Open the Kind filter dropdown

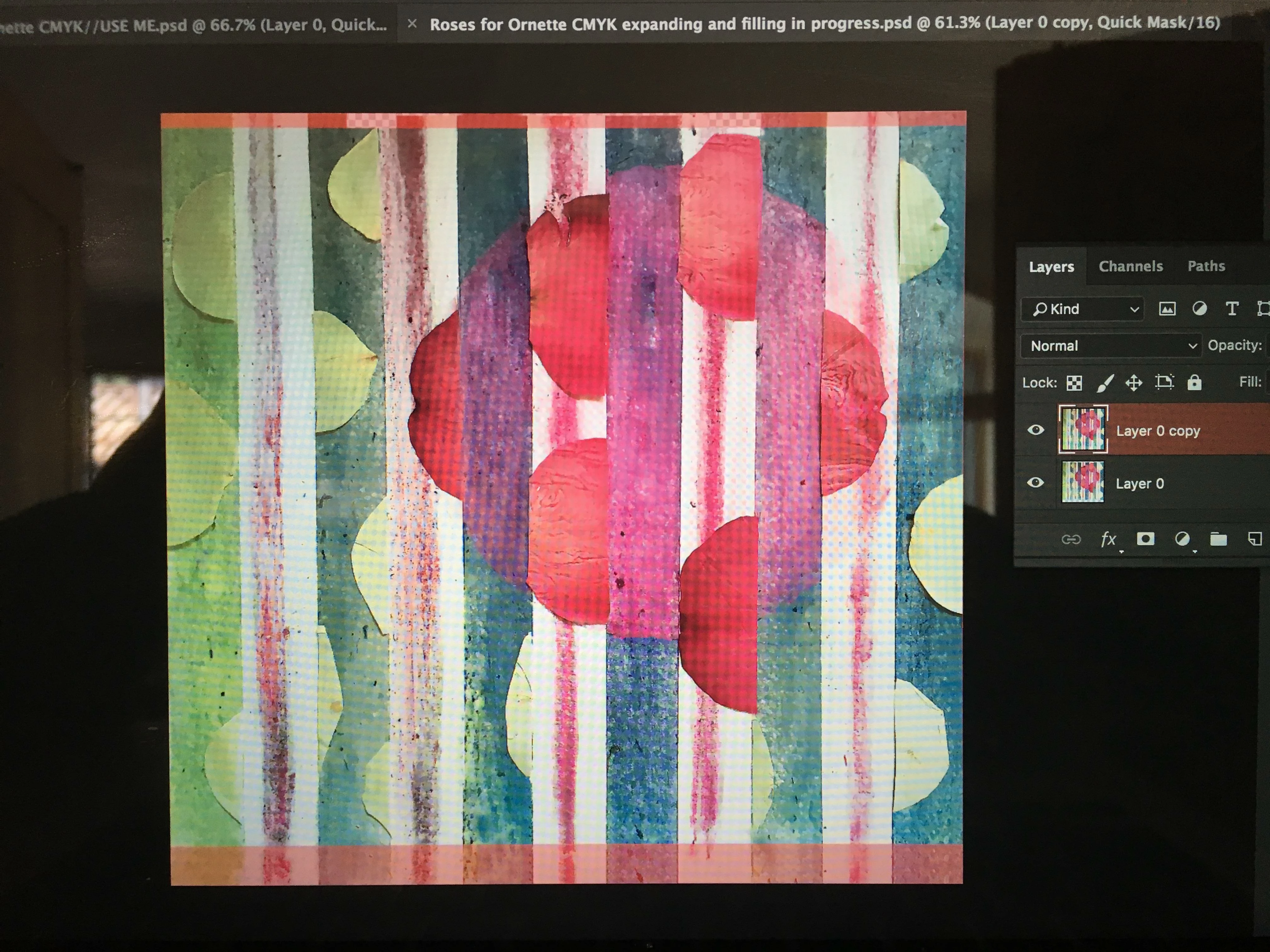click(x=1083, y=309)
